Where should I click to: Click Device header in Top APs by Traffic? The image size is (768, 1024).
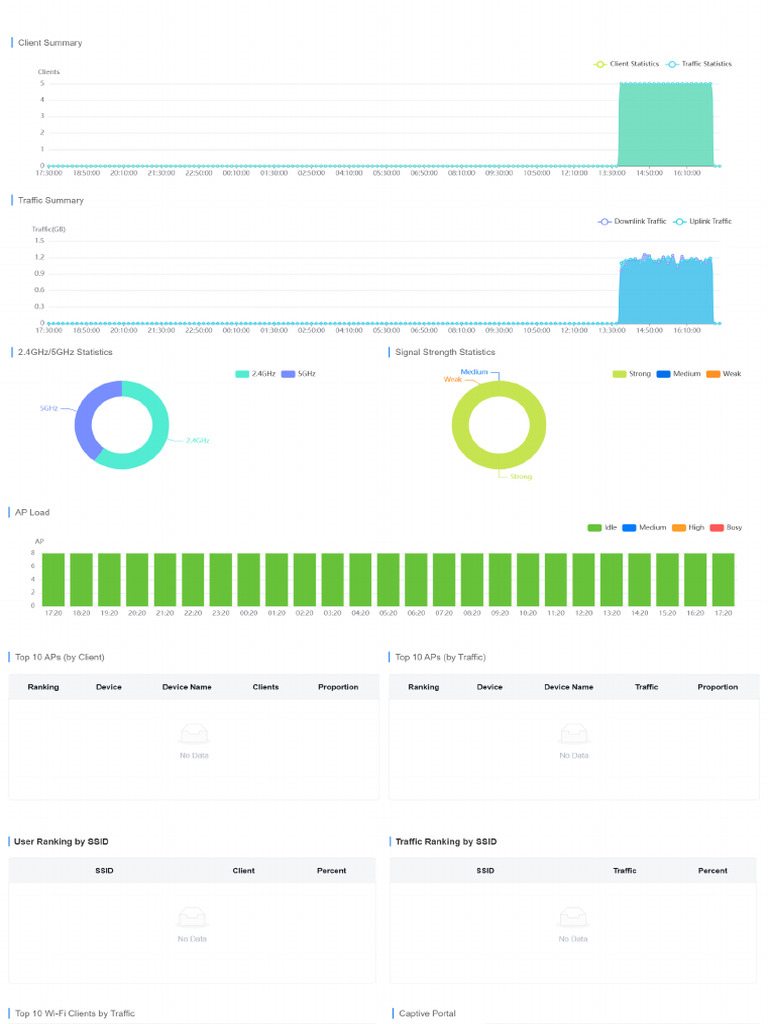(x=490, y=687)
